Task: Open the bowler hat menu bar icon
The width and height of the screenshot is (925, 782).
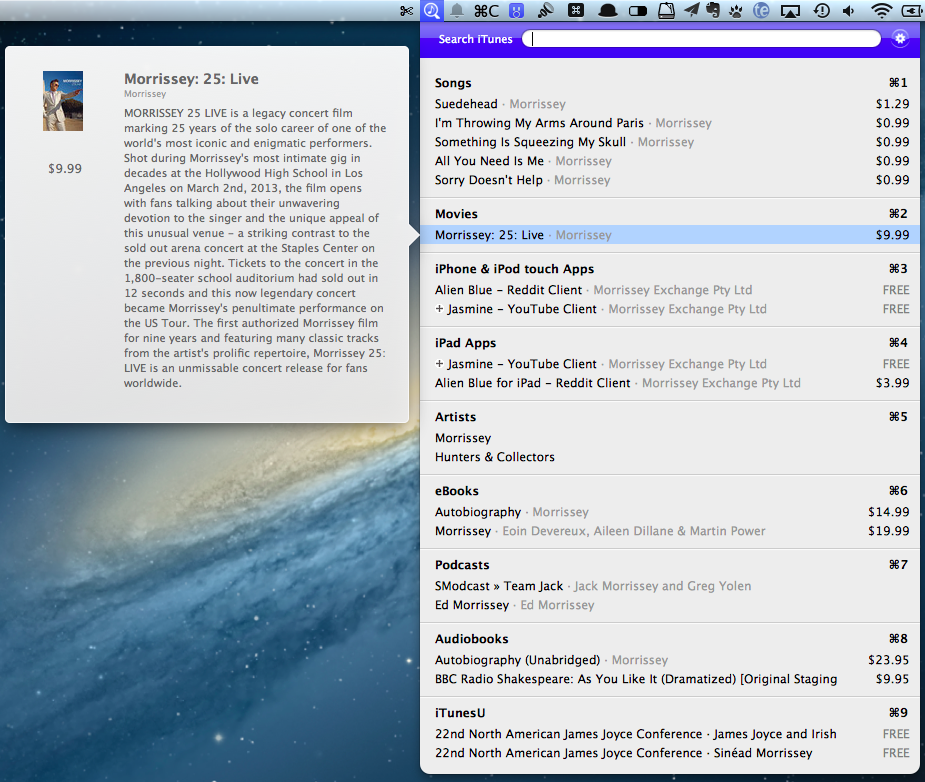Action: point(607,11)
